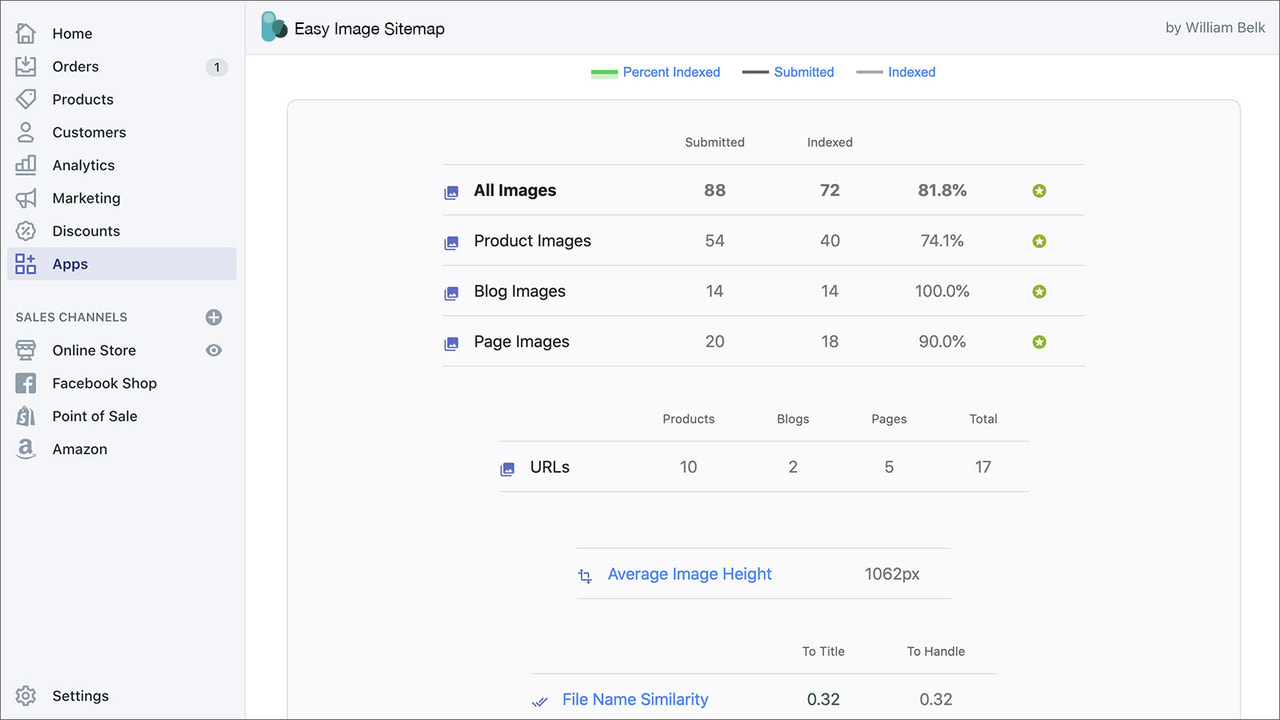This screenshot has height=720, width=1280.
Task: Click the File Name Similarity link
Action: 635,699
